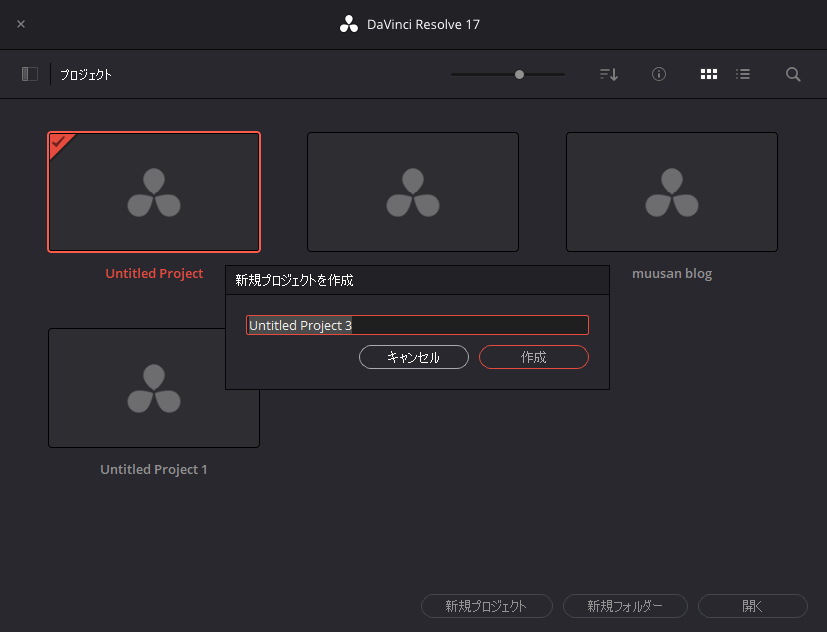Close the Project Manager window
Viewport: 827px width, 632px height.
pos(21,24)
